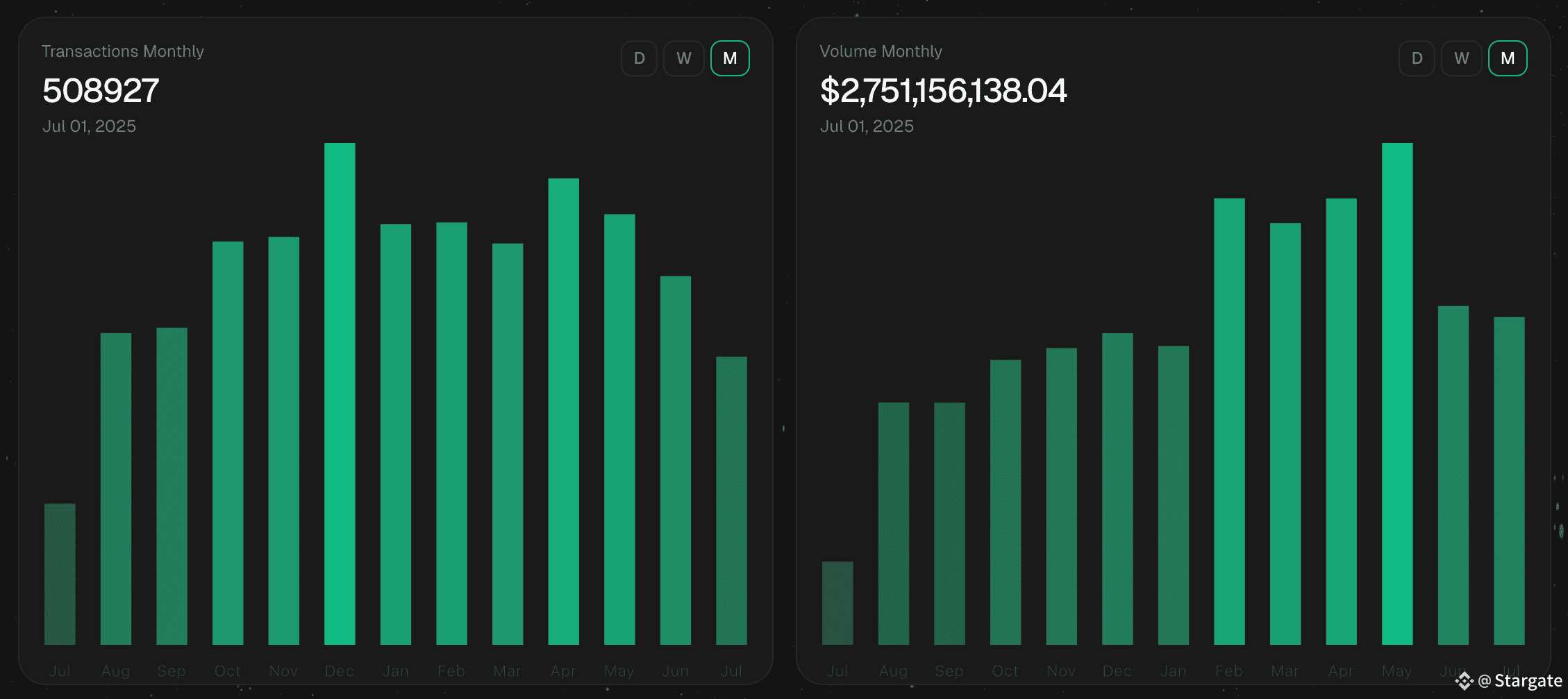Image resolution: width=1568 pixels, height=699 pixels.
Task: Switch Transactions chart to weekly (W) view
Action: pos(684,58)
